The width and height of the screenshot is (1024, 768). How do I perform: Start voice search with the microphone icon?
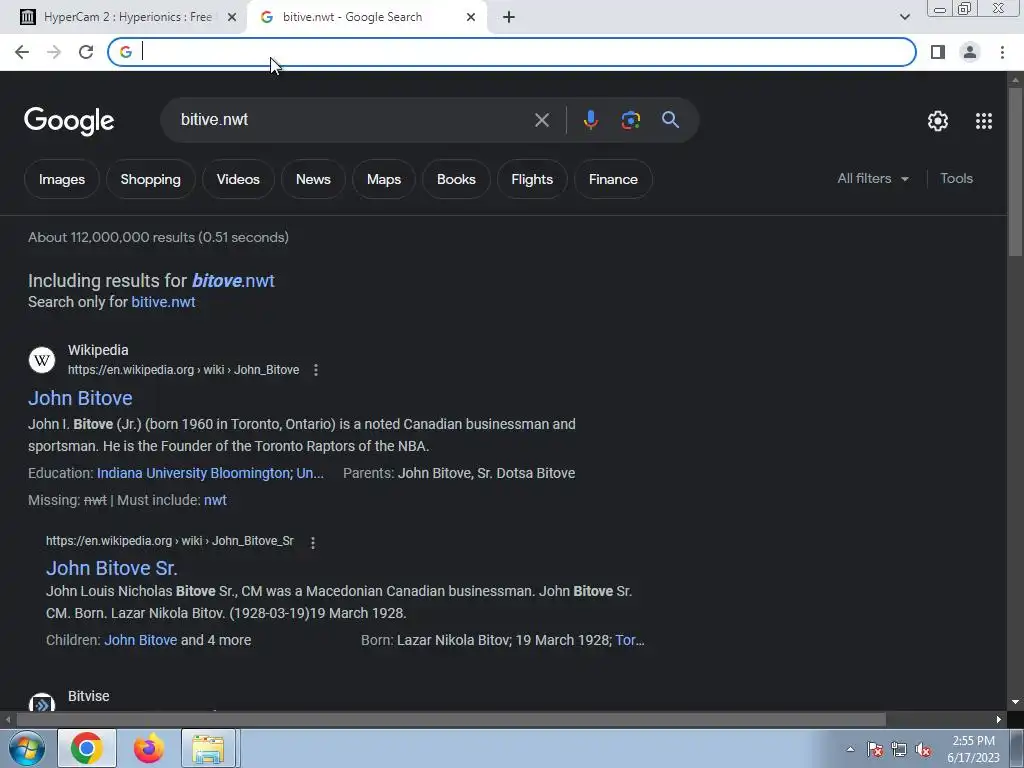590,120
